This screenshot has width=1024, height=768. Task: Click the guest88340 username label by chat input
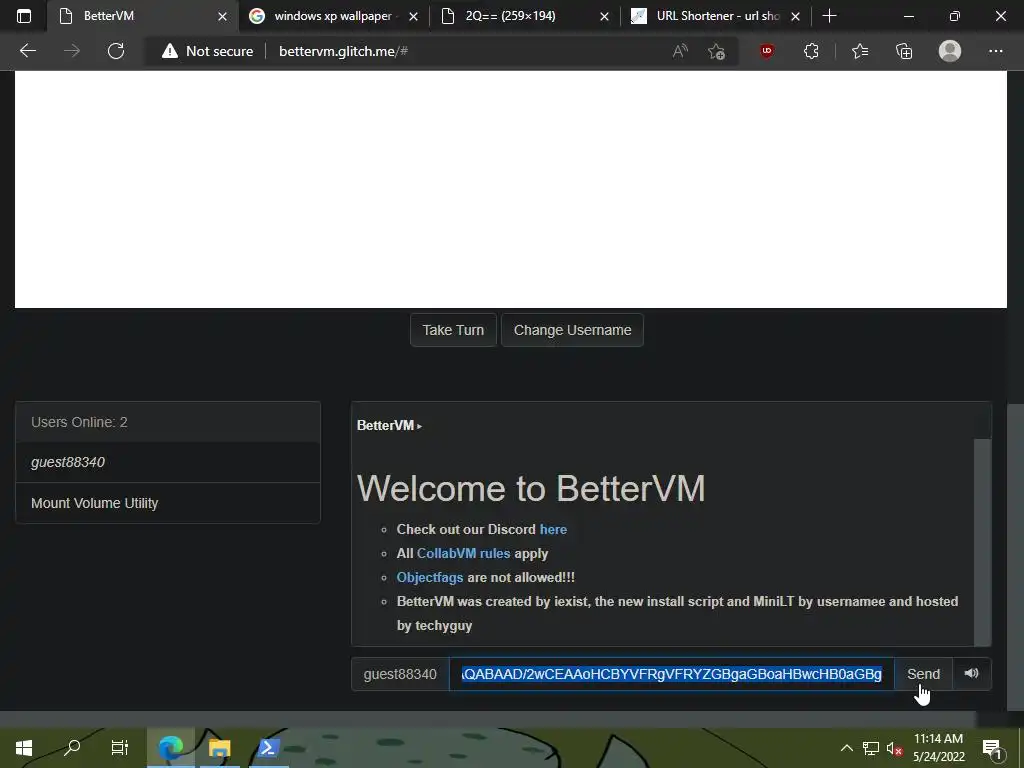(400, 674)
